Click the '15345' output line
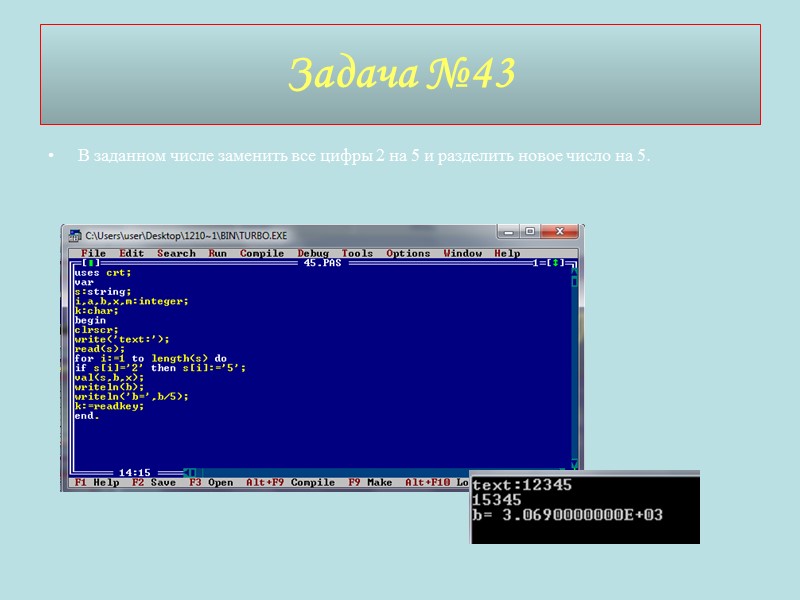The height and width of the screenshot is (600, 800). [497, 499]
